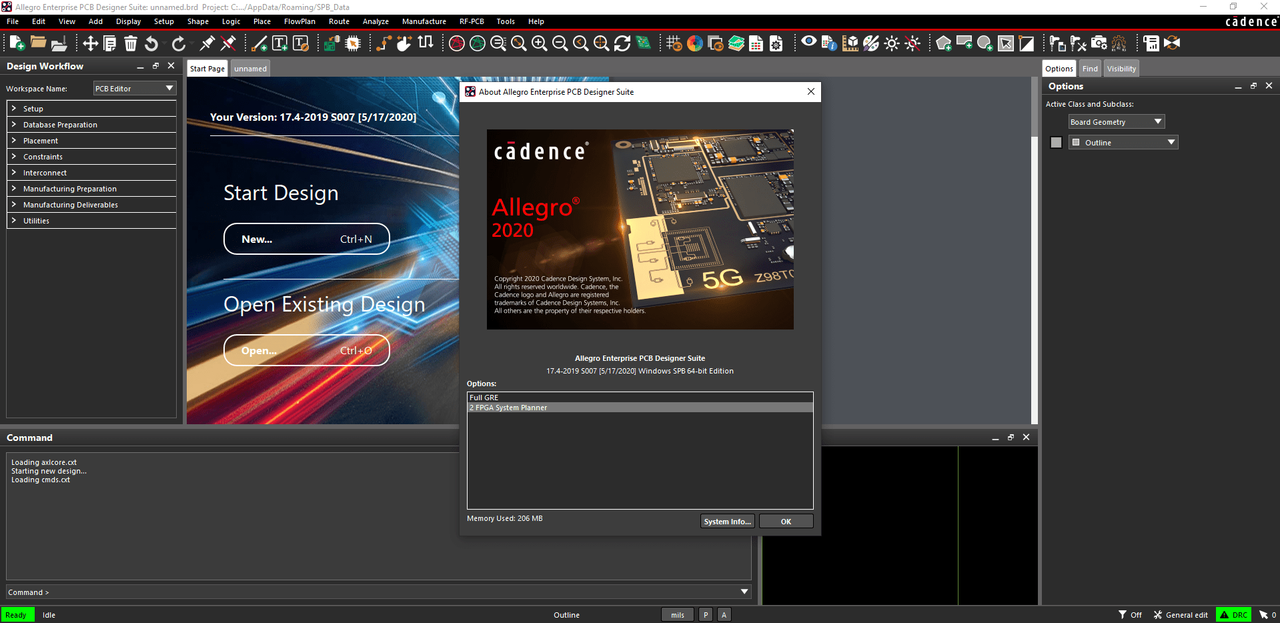Click the General edit mode status
The height and width of the screenshot is (623, 1280).
point(1180,615)
